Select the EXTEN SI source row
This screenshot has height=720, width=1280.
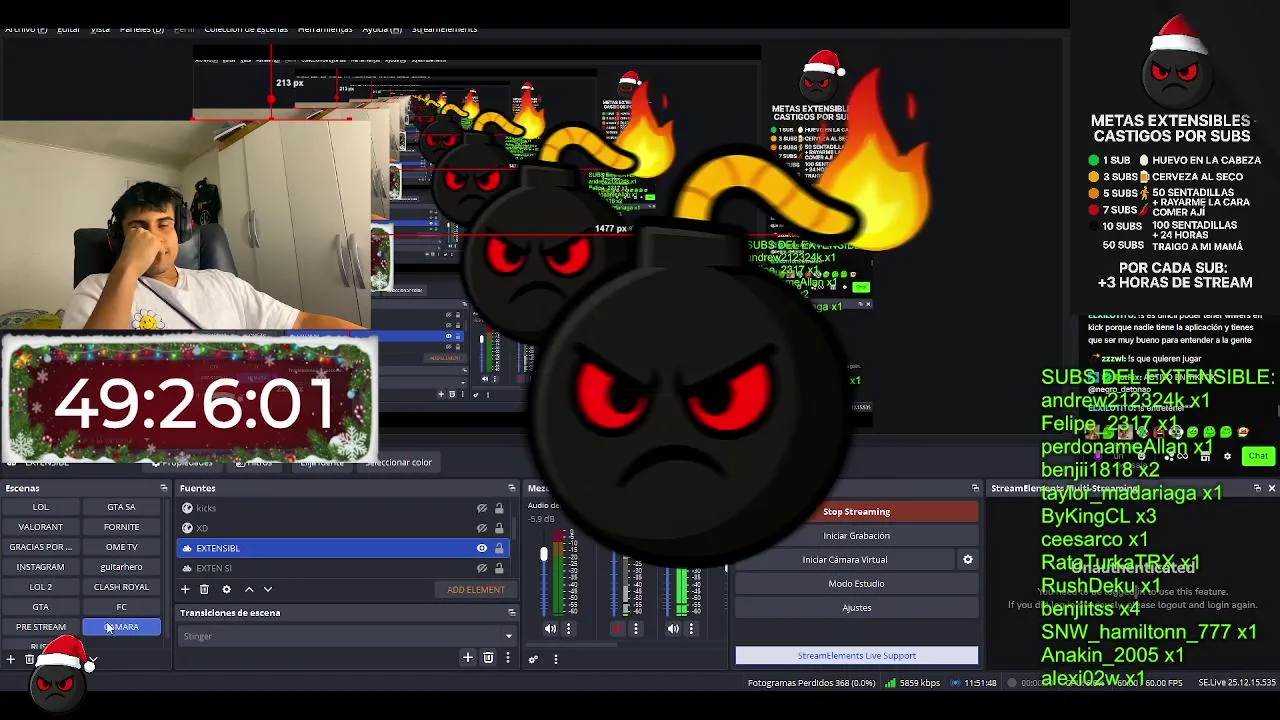point(343,568)
